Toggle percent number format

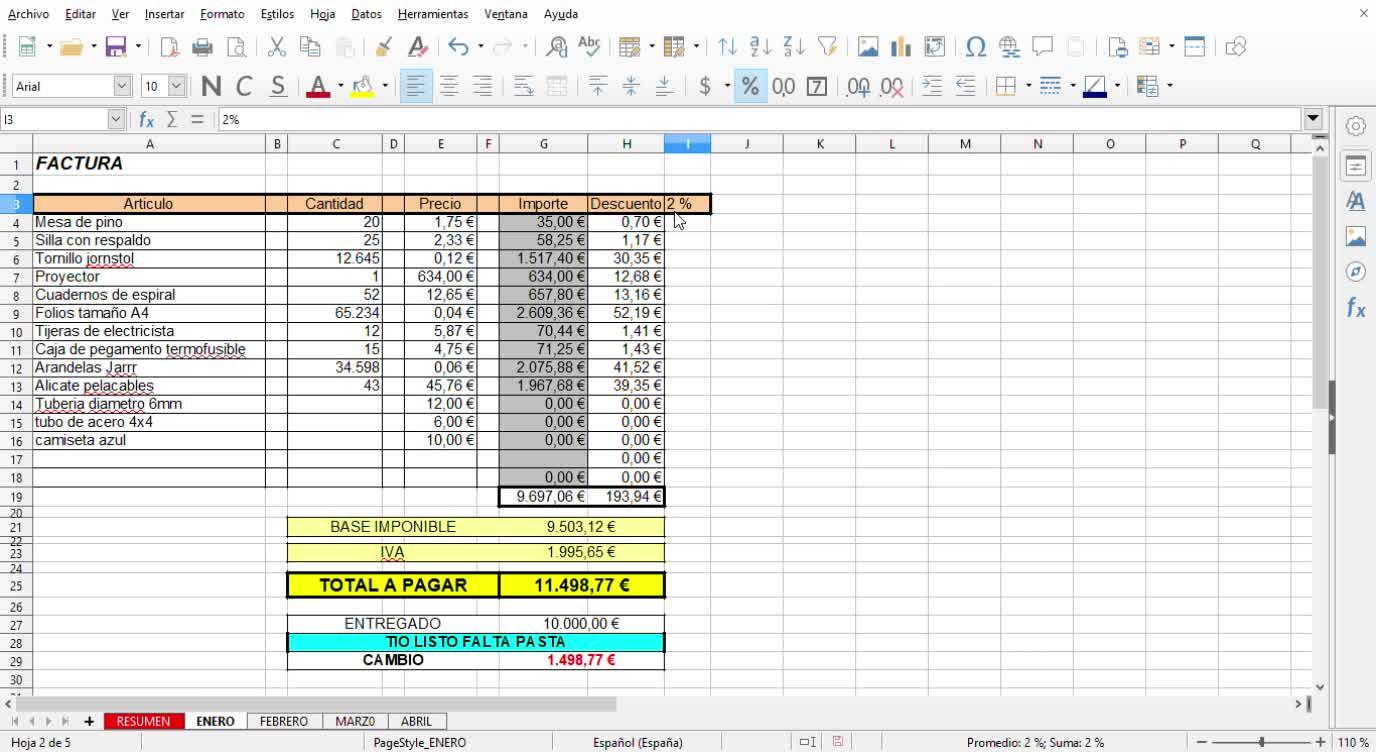point(749,86)
